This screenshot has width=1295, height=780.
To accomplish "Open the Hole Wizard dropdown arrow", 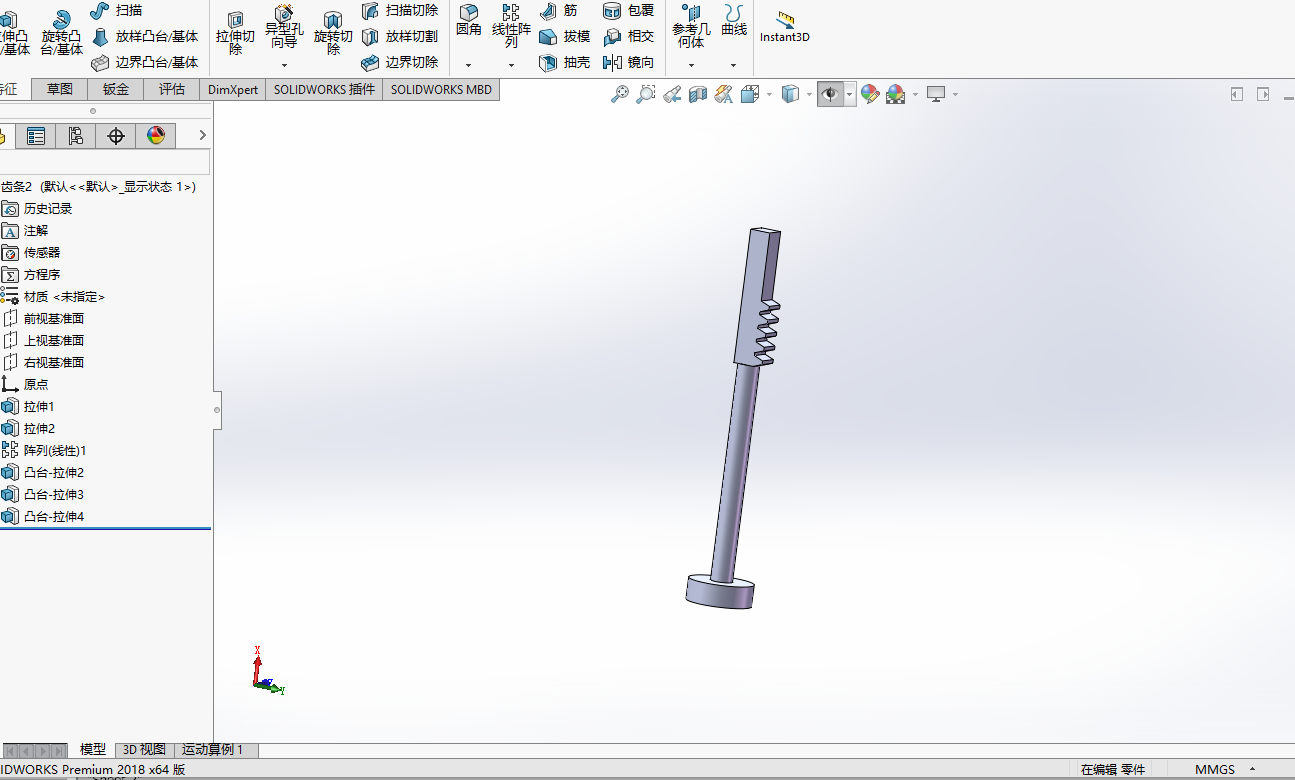I will (x=284, y=65).
